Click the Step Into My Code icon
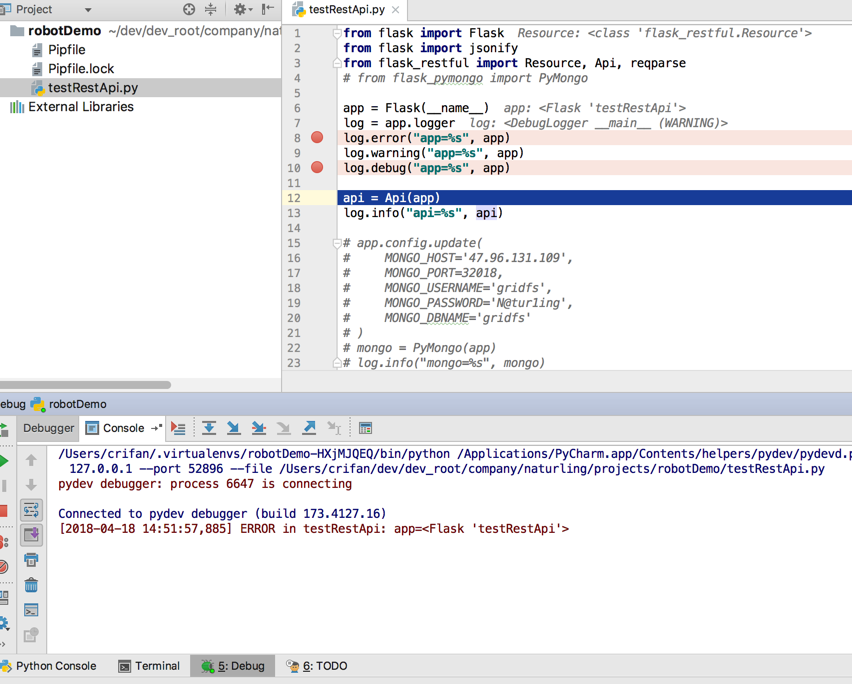Image resolution: width=852 pixels, height=684 pixels. 258,428
